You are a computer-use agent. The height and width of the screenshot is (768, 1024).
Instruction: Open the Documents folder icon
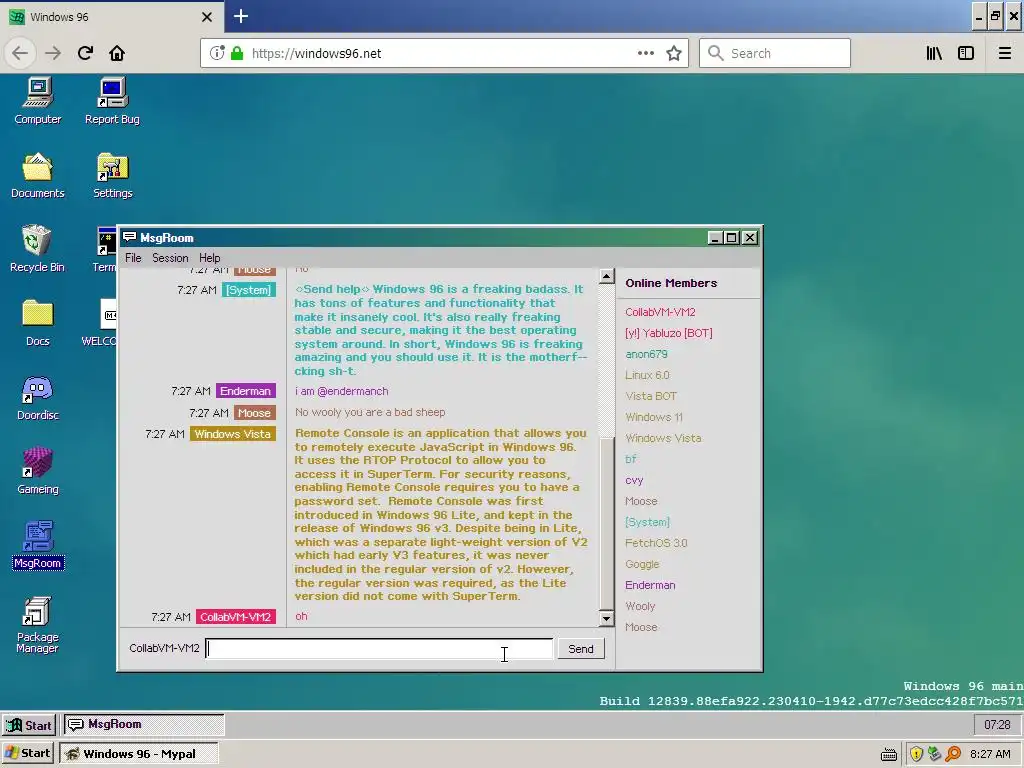(38, 175)
